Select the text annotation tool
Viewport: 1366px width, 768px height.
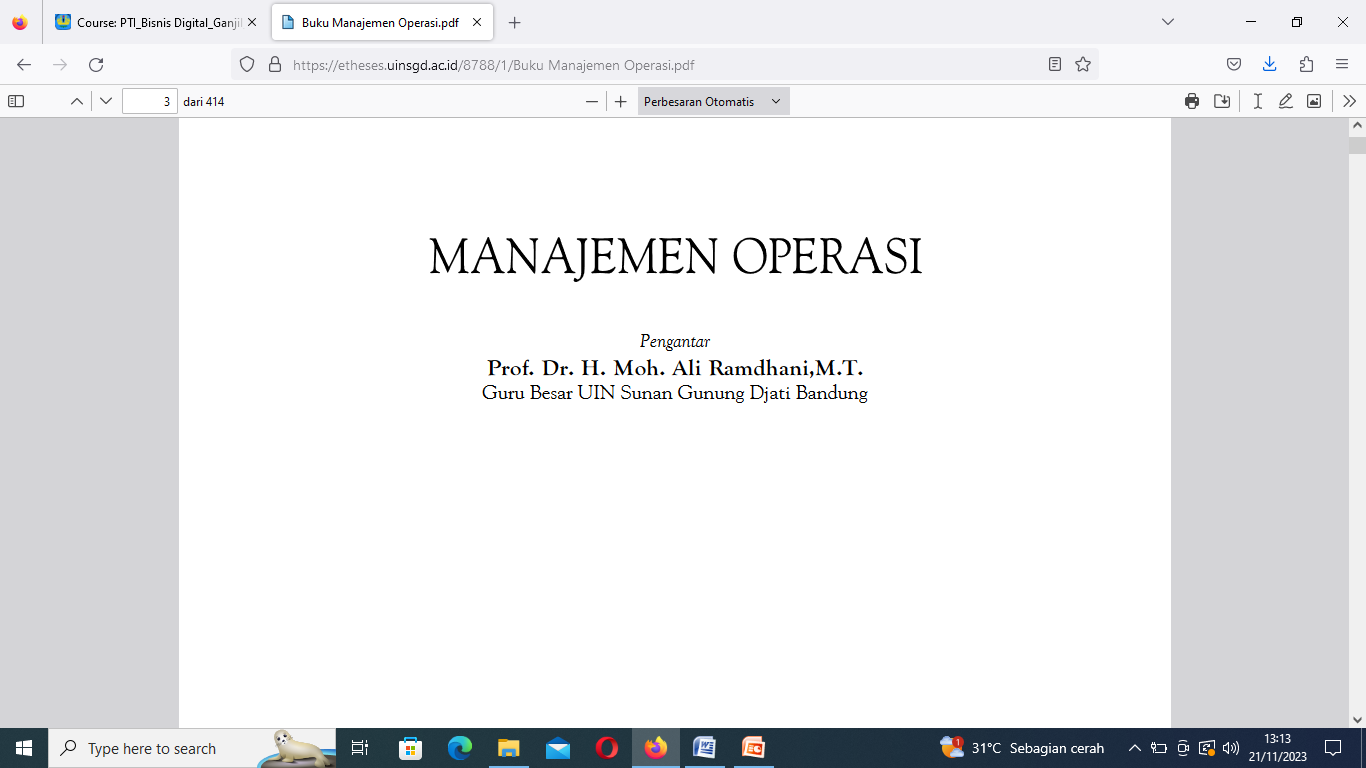point(1258,101)
